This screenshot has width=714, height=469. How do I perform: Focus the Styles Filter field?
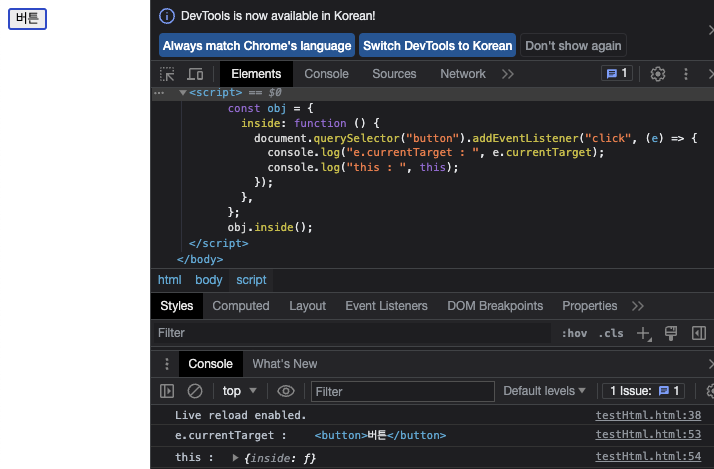tap(352, 333)
